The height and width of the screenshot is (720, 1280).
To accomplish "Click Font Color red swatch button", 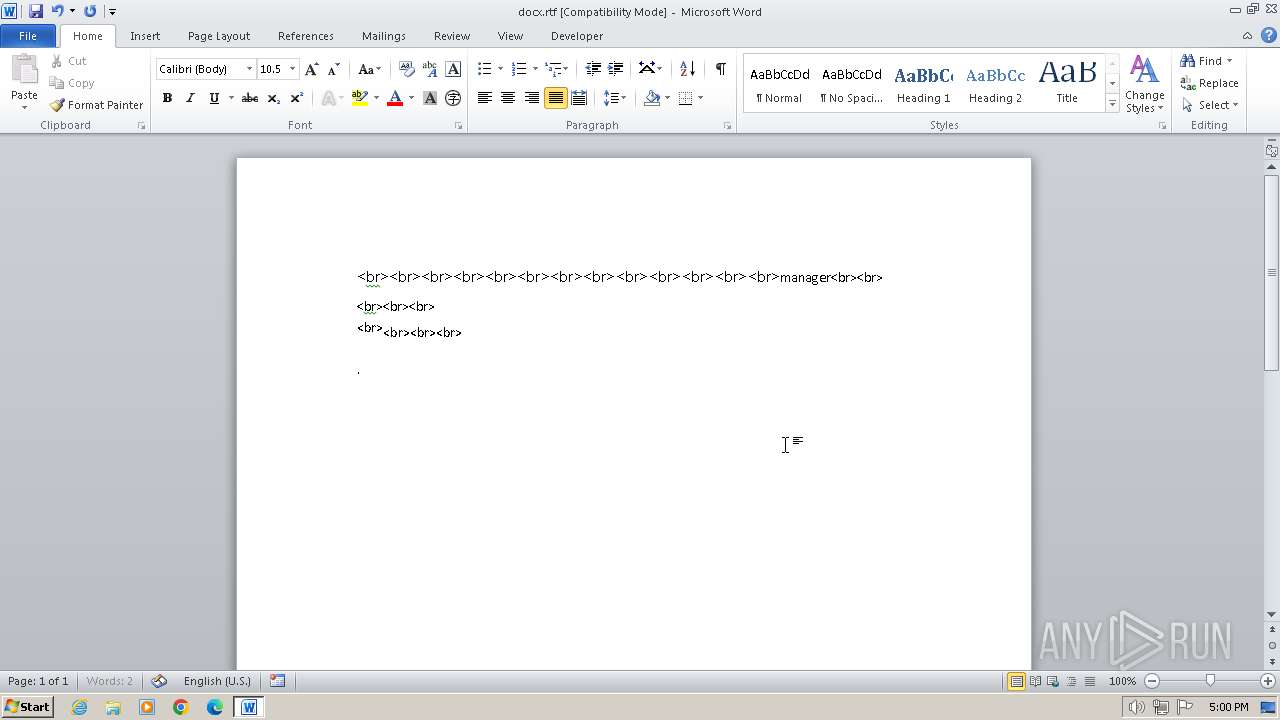I will point(395,98).
